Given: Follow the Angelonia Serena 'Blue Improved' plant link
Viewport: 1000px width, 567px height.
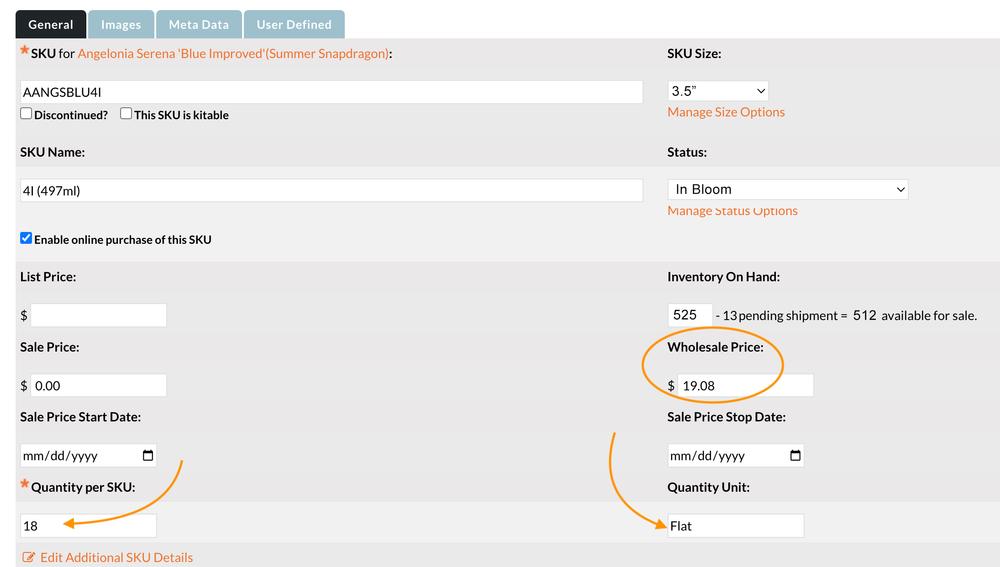Looking at the screenshot, I should click(232, 53).
